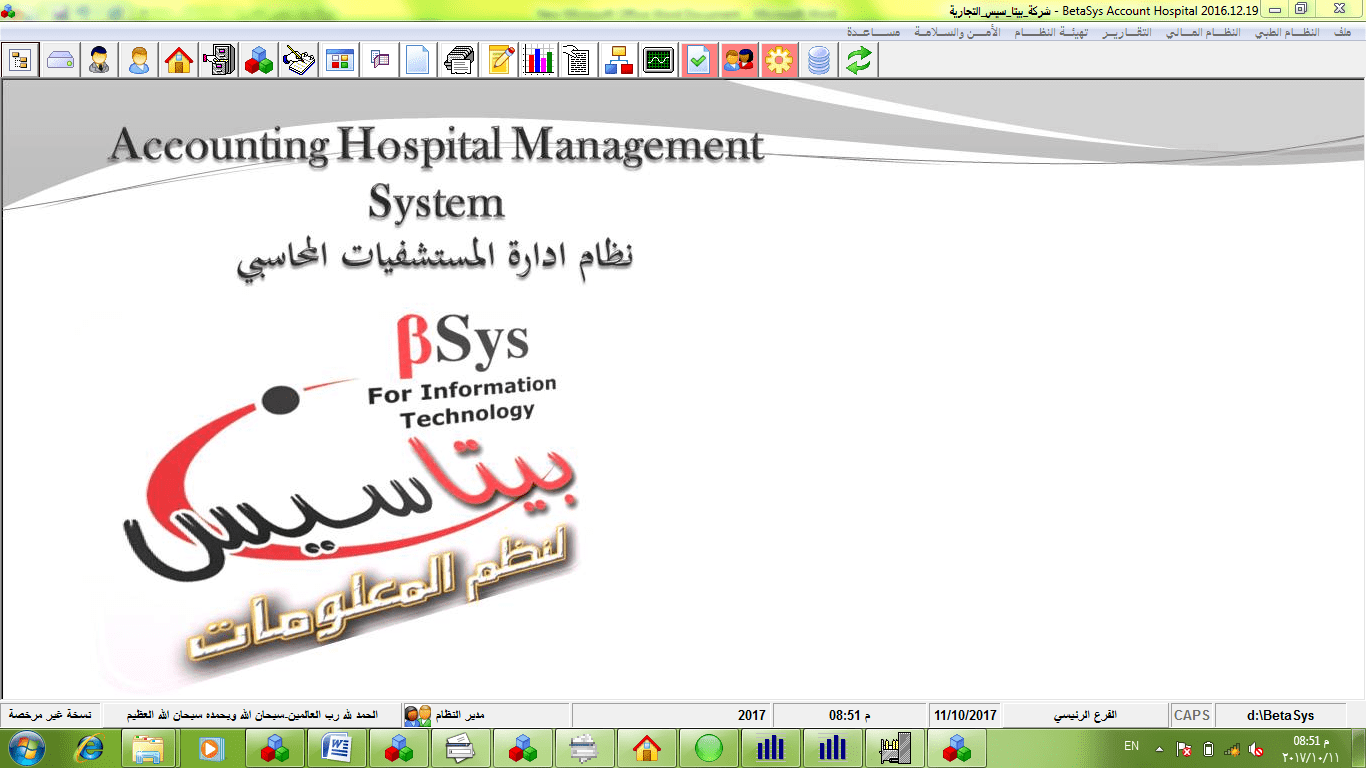Click the d:\BetaSys path in status bar

click(1281, 715)
